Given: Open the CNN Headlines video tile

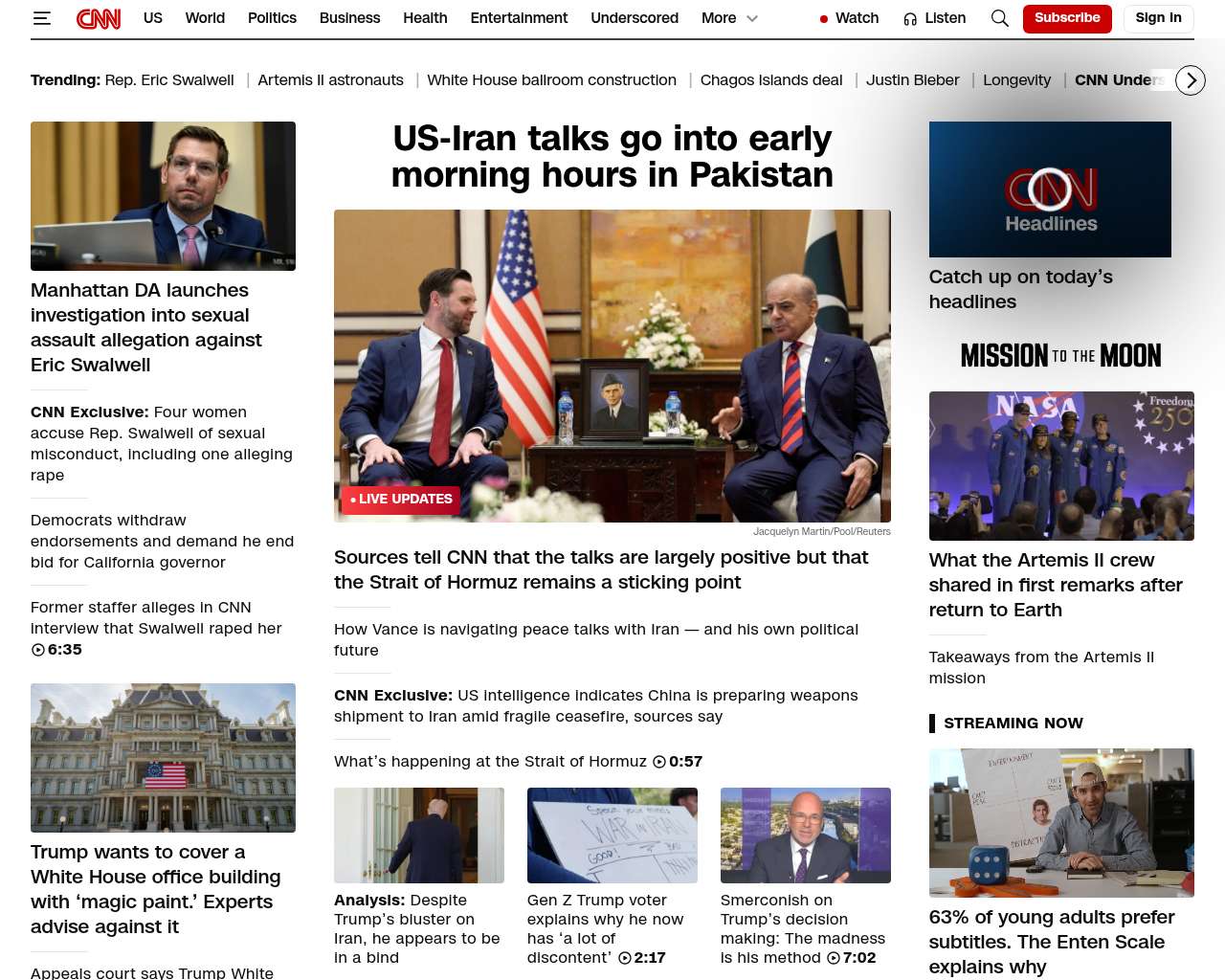Looking at the screenshot, I should point(1050,189).
